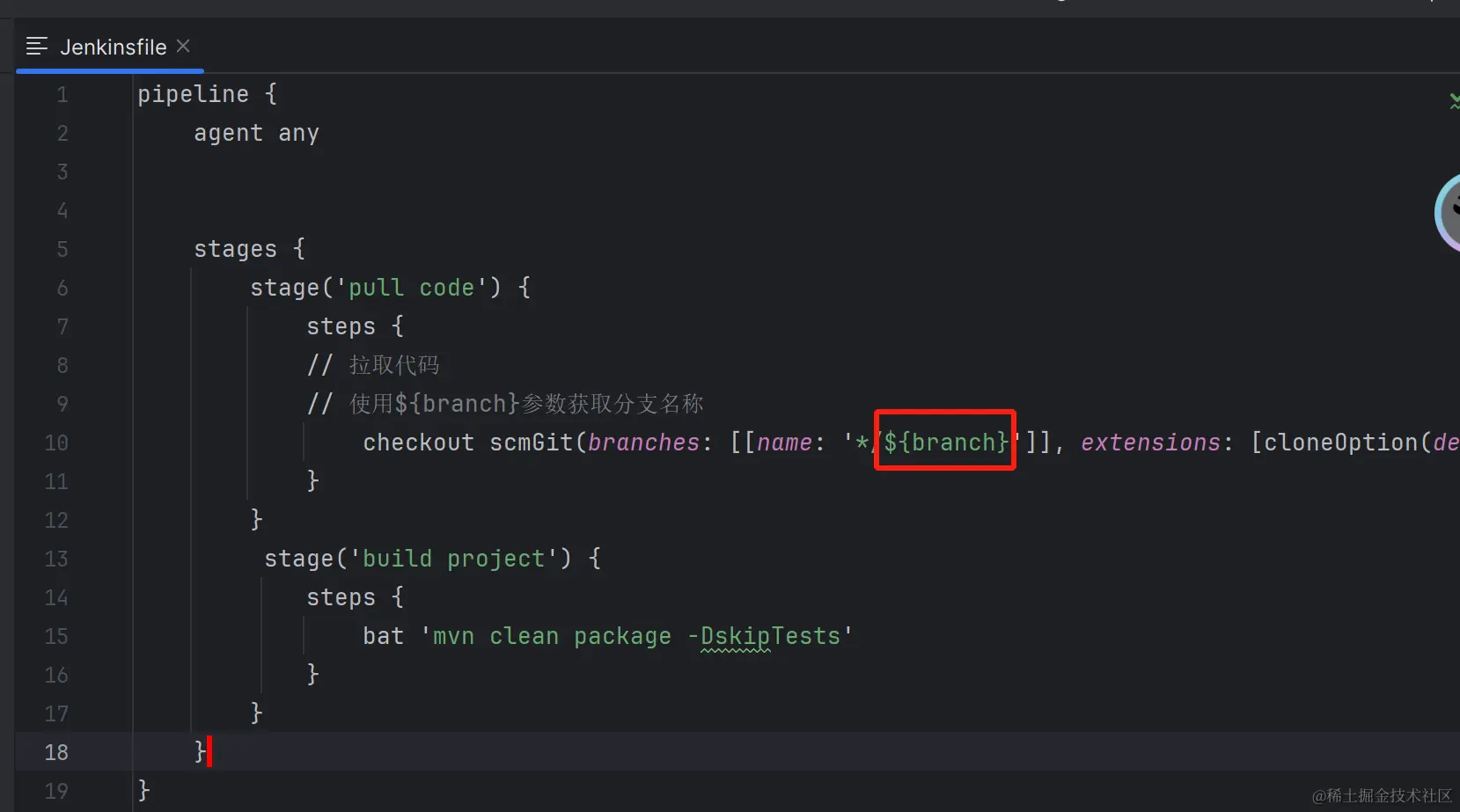
Task: Click line number 10 in the gutter
Action: coord(56,443)
